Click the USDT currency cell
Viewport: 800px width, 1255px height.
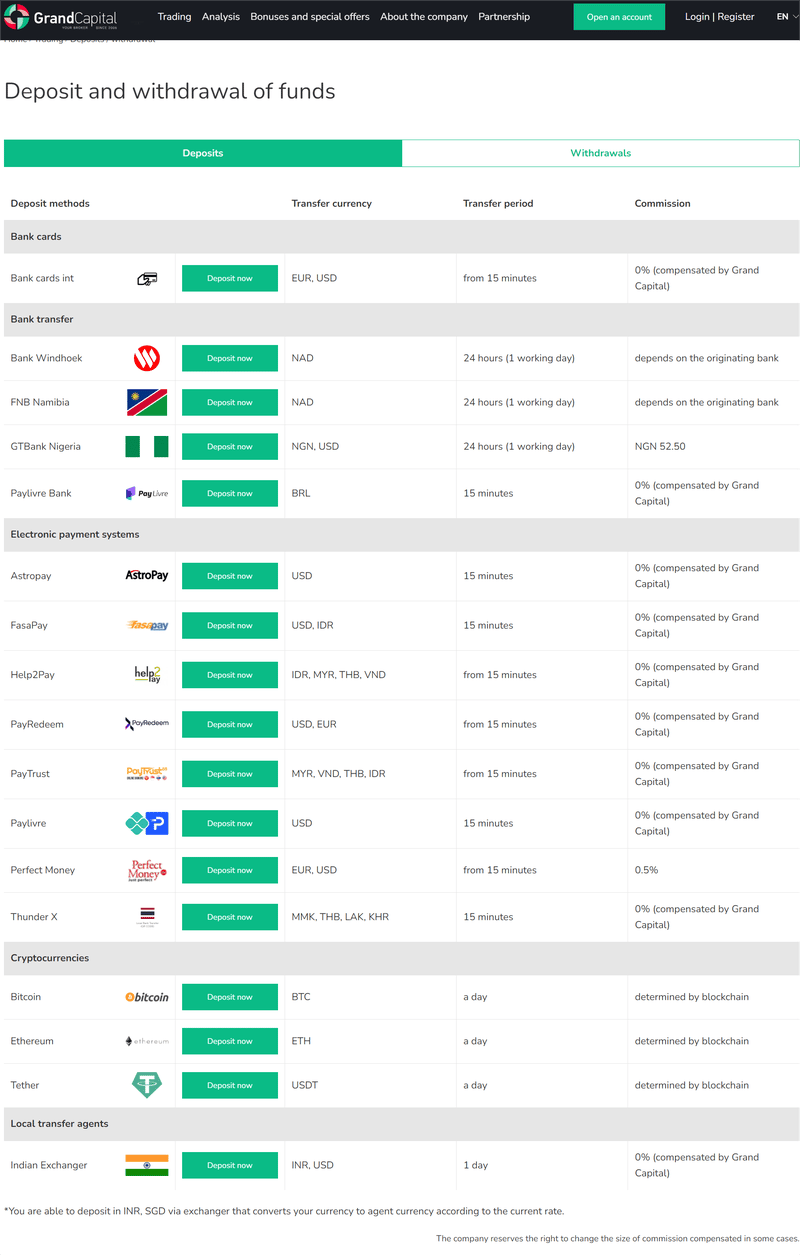[305, 1085]
